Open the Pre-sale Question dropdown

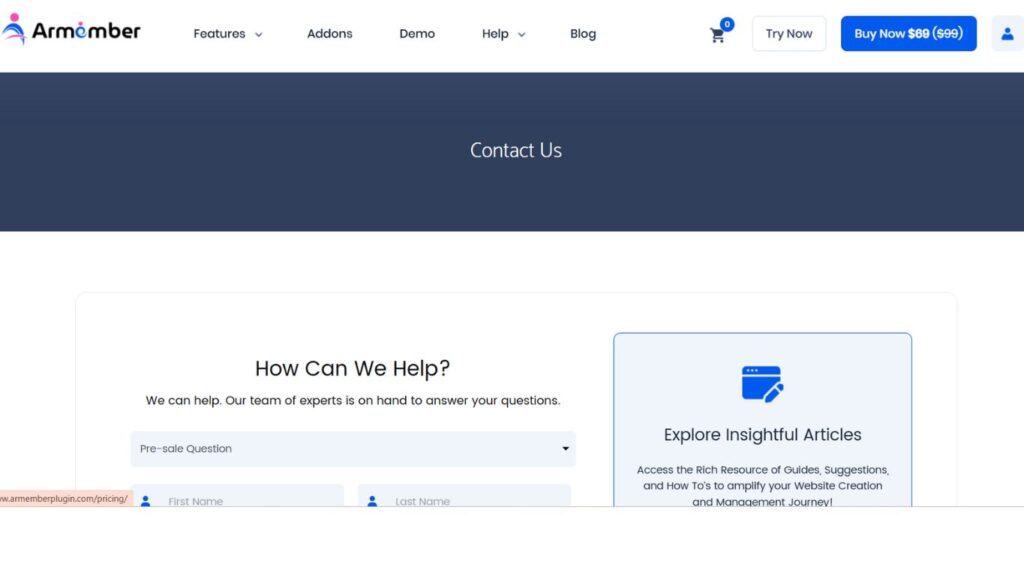(353, 449)
